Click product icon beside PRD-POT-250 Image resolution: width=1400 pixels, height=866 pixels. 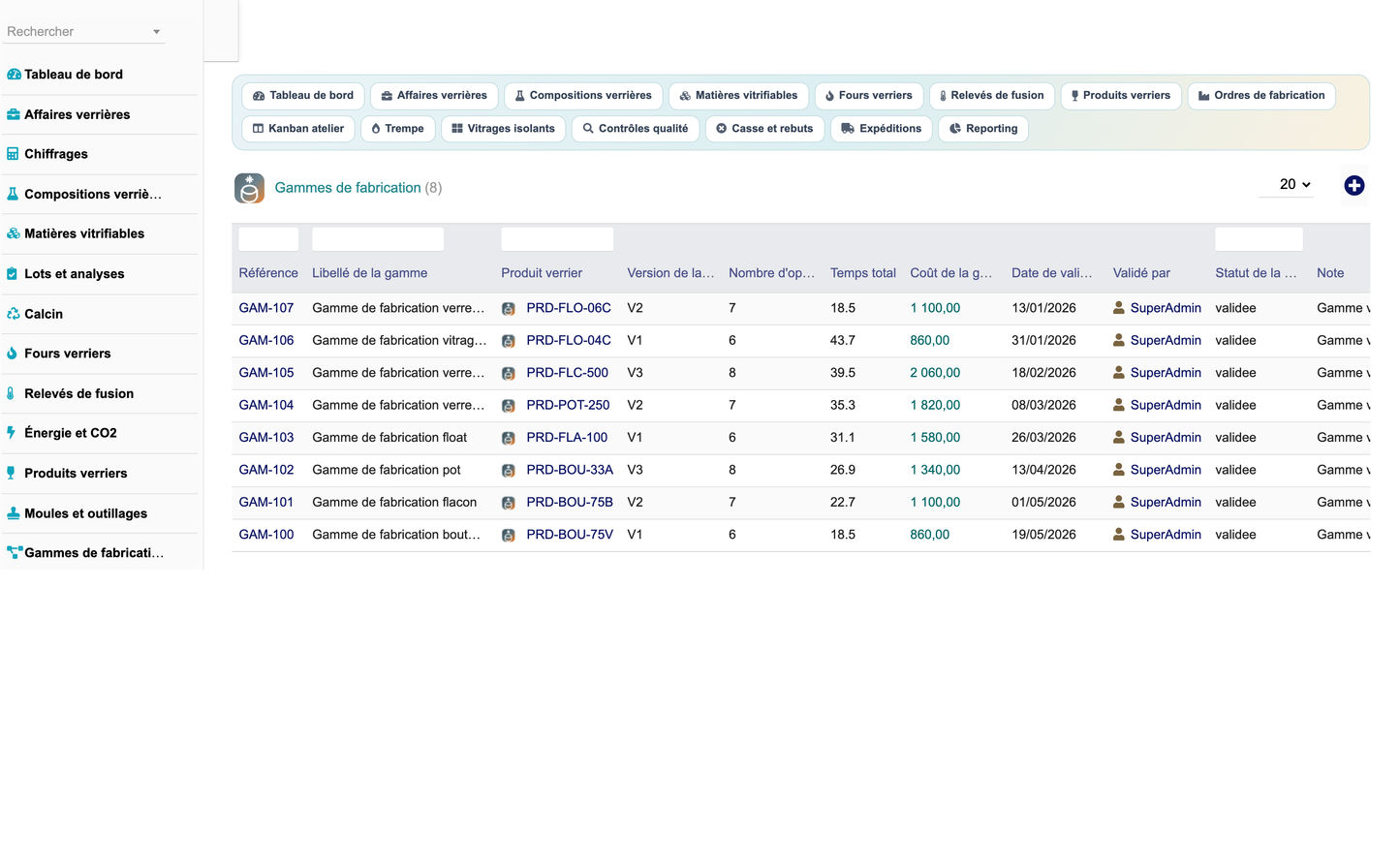pyautogui.click(x=509, y=406)
